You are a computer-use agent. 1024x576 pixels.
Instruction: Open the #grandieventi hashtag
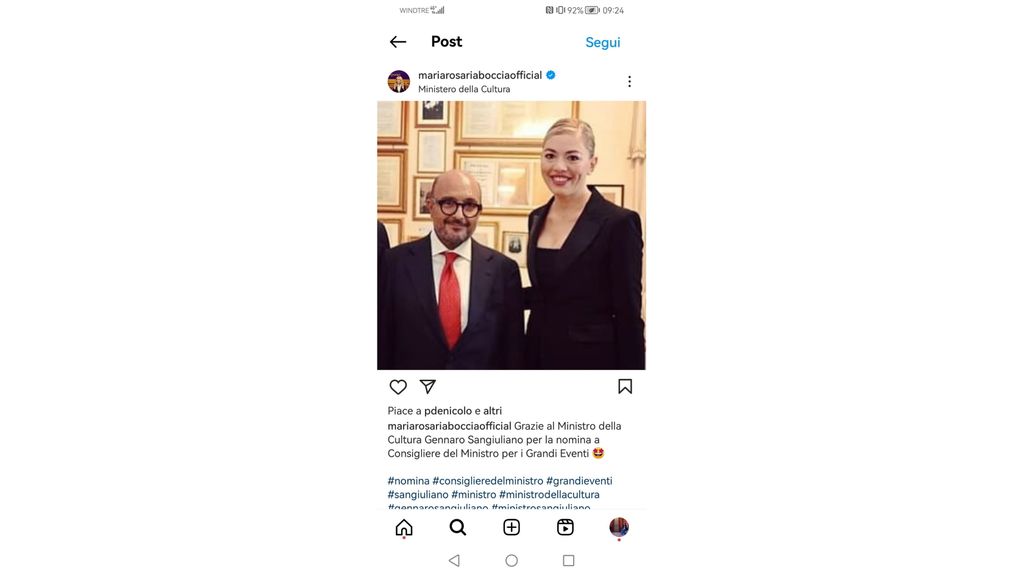pyautogui.click(x=579, y=481)
